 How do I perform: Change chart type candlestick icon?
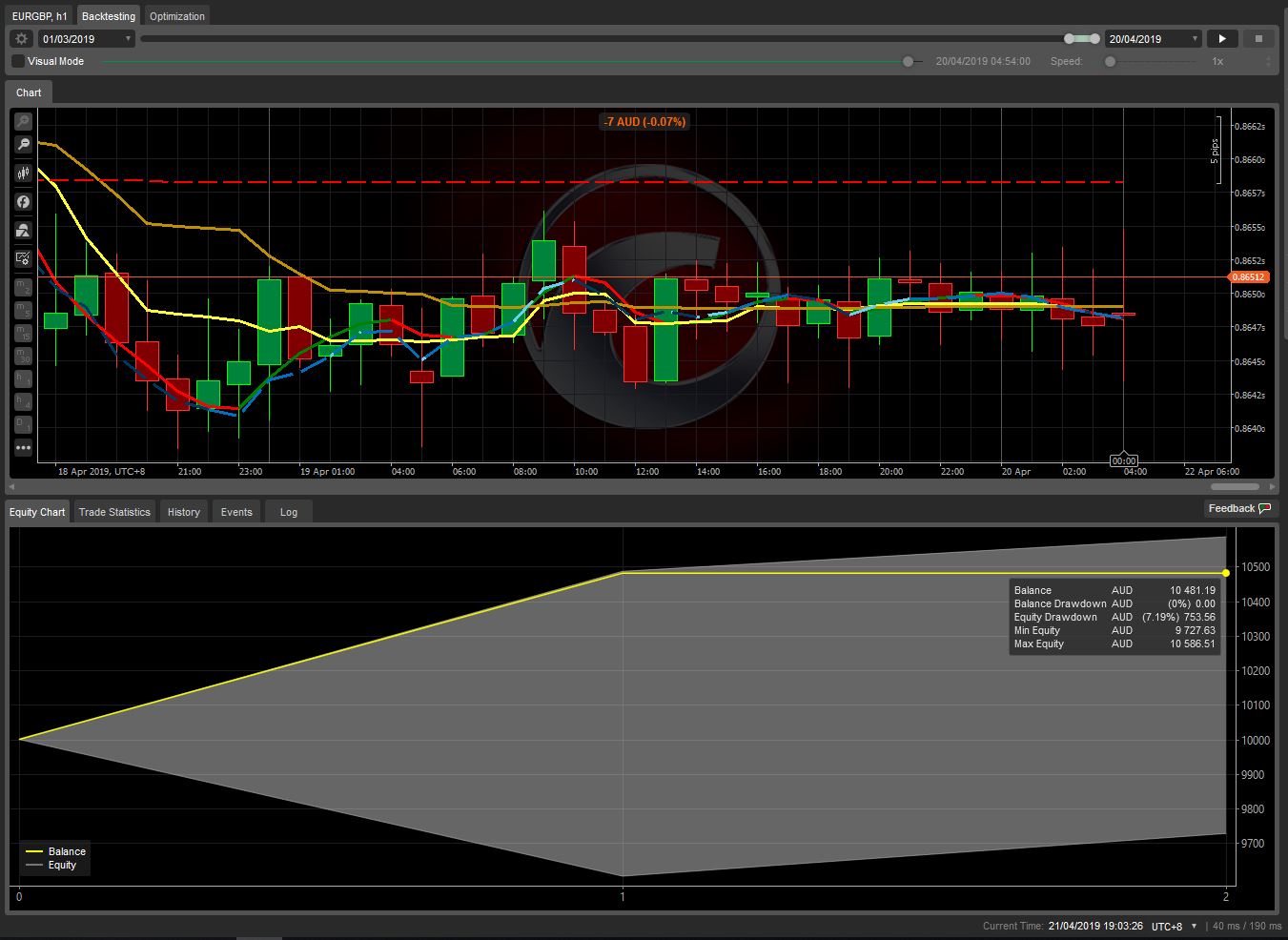click(x=23, y=174)
